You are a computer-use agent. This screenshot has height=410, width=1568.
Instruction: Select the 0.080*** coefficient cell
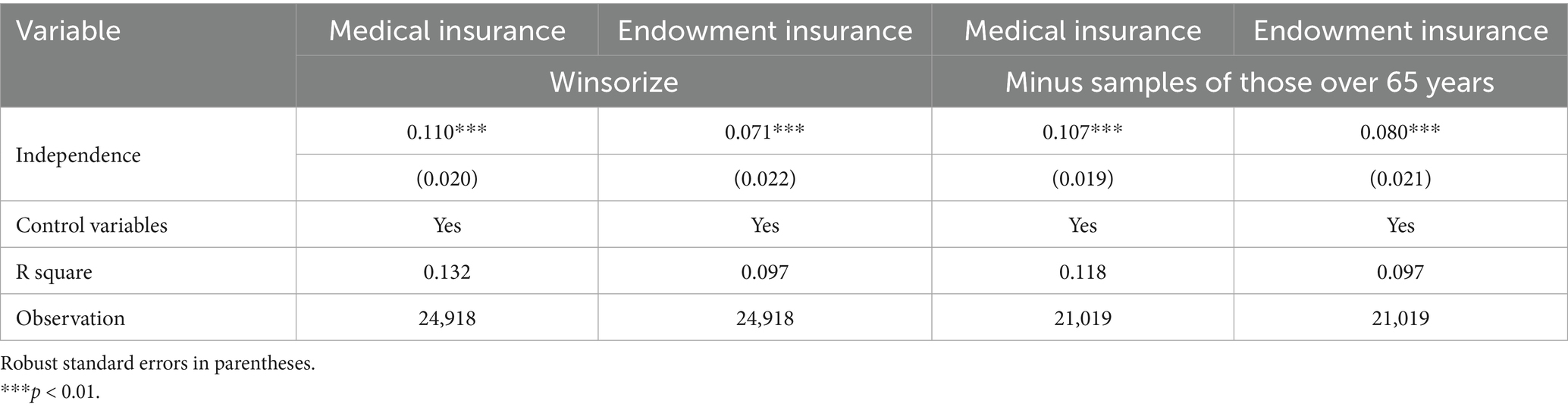click(x=1400, y=132)
